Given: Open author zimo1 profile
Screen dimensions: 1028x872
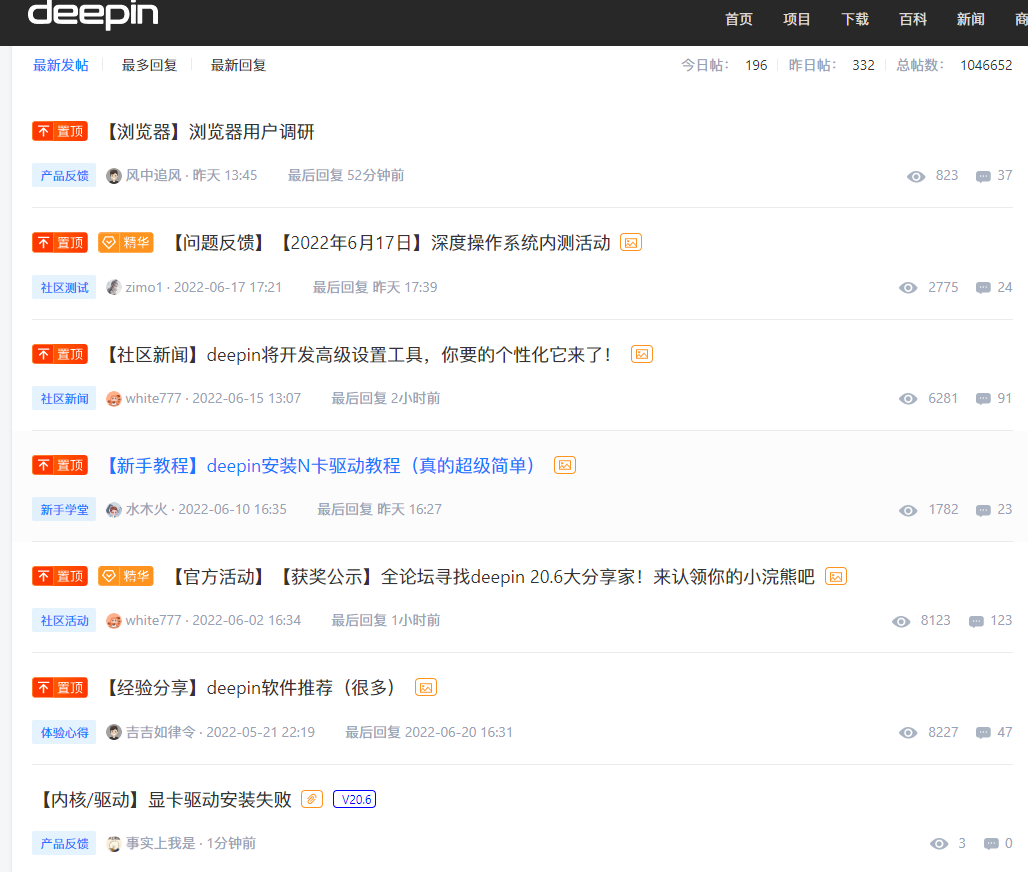Looking at the screenshot, I should [144, 287].
